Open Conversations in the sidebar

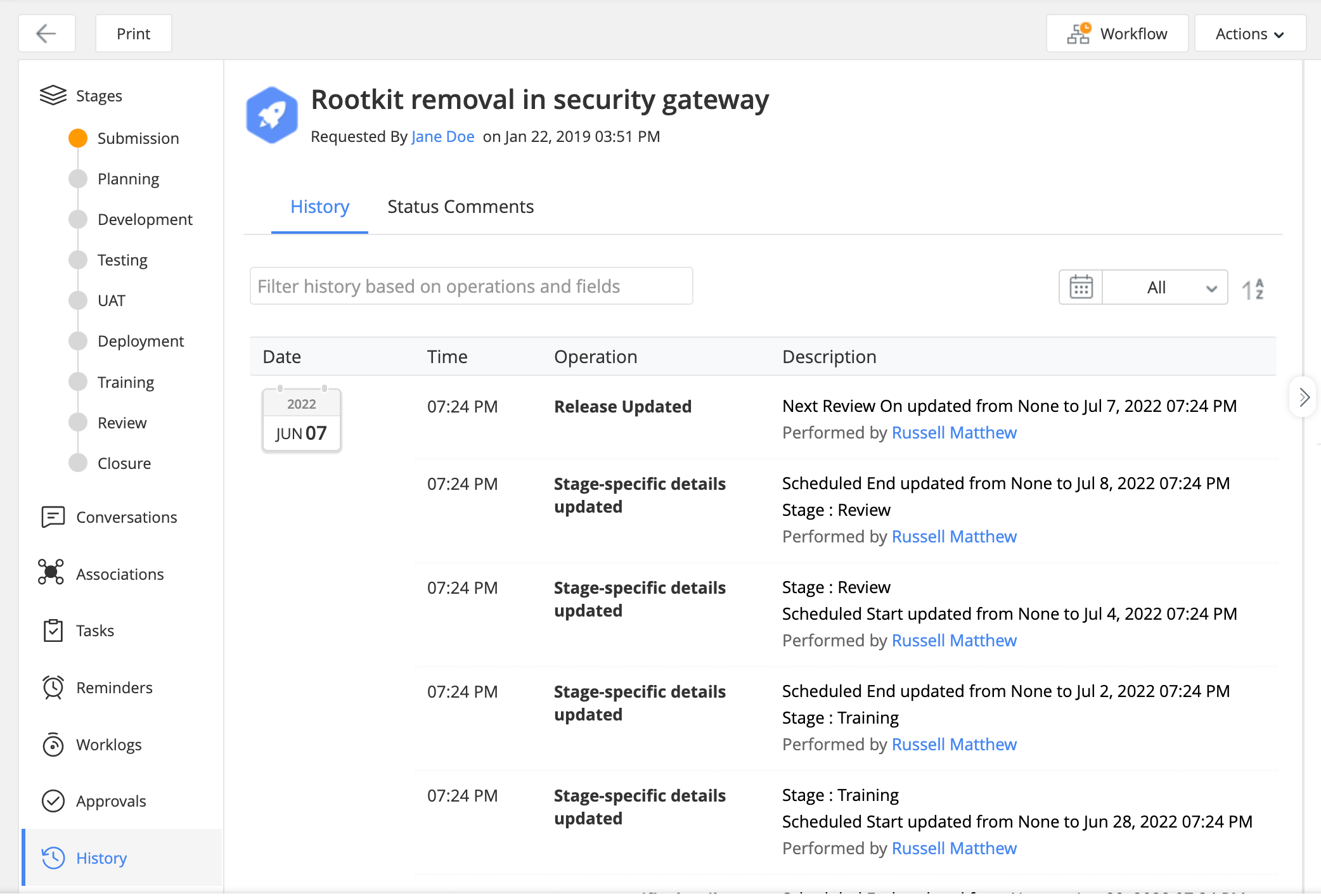click(x=126, y=517)
